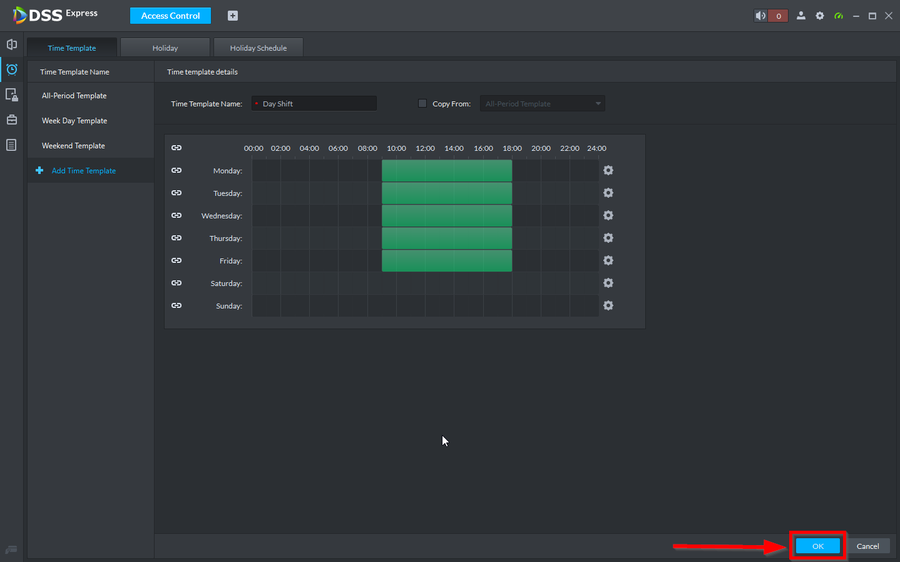Click the link icon for Tuesday
This screenshot has height=562, width=900.
176,193
